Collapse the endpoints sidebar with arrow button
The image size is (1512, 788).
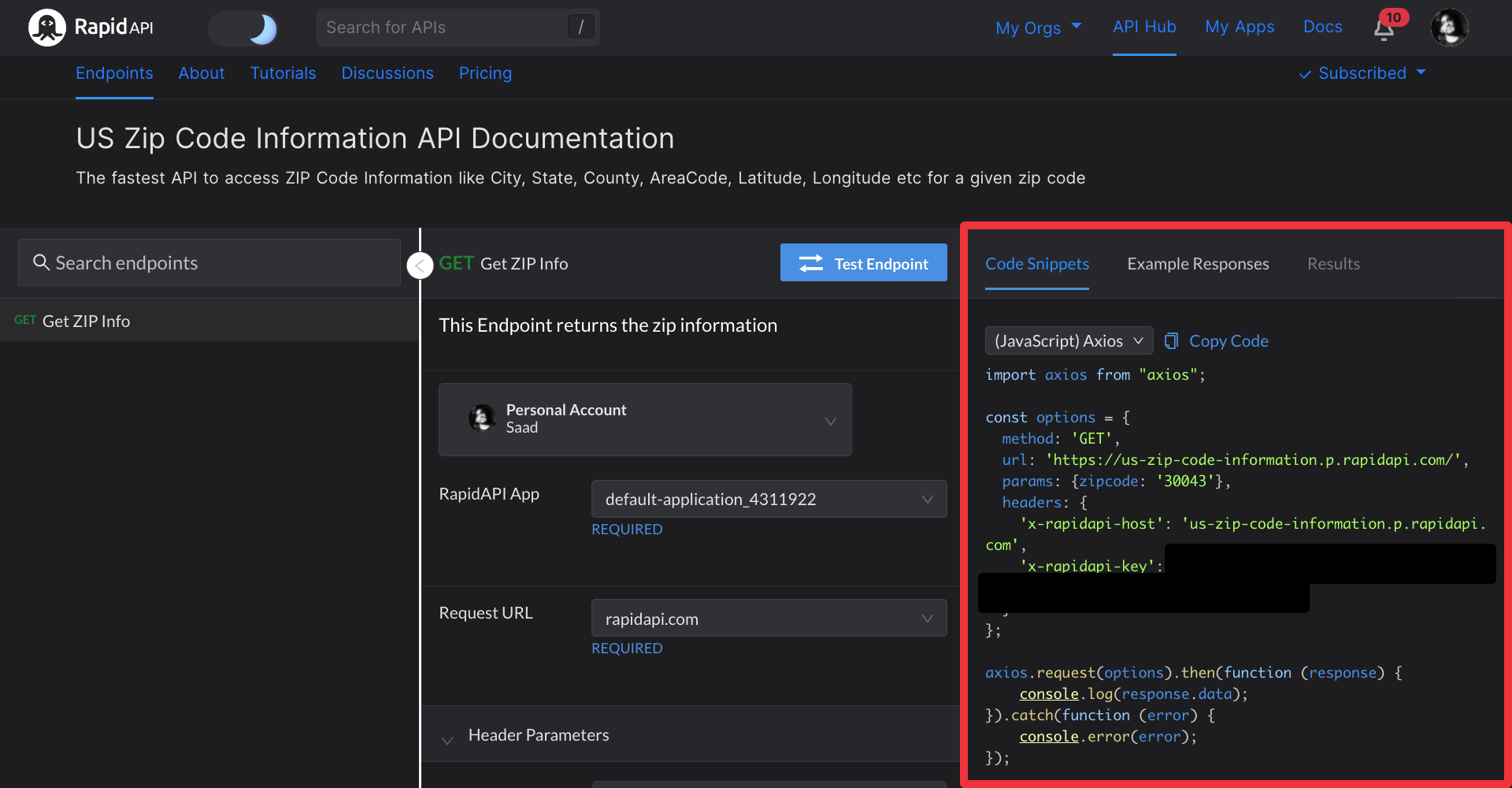tap(420, 266)
